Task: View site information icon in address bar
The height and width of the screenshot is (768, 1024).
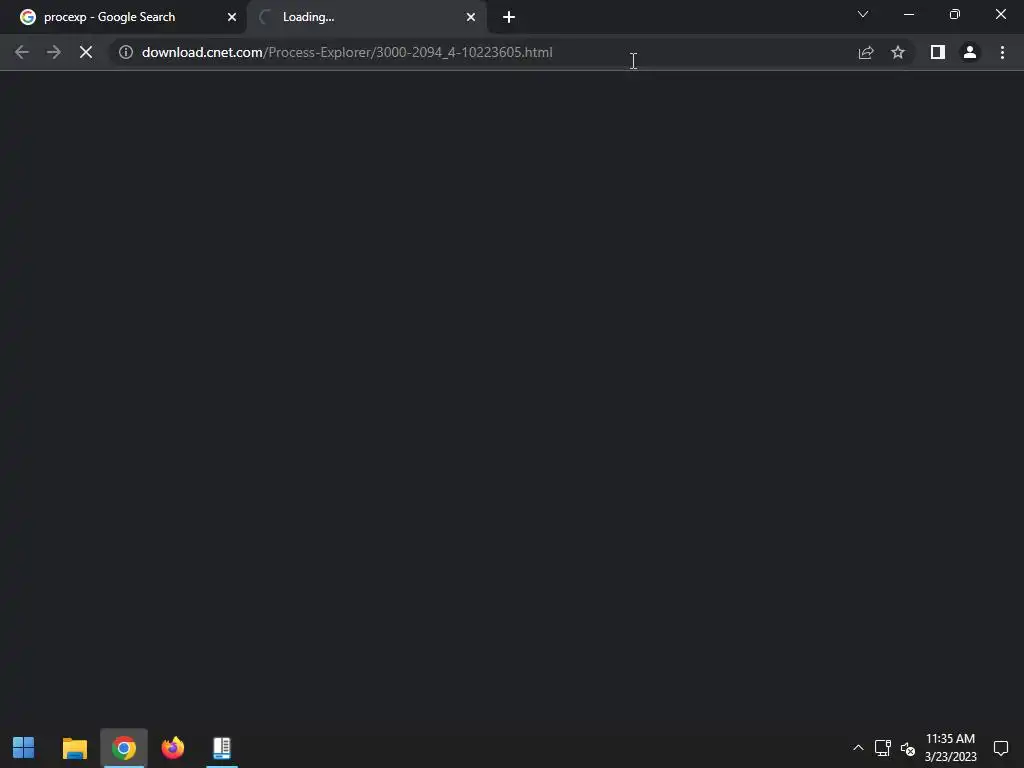Action: point(126,52)
